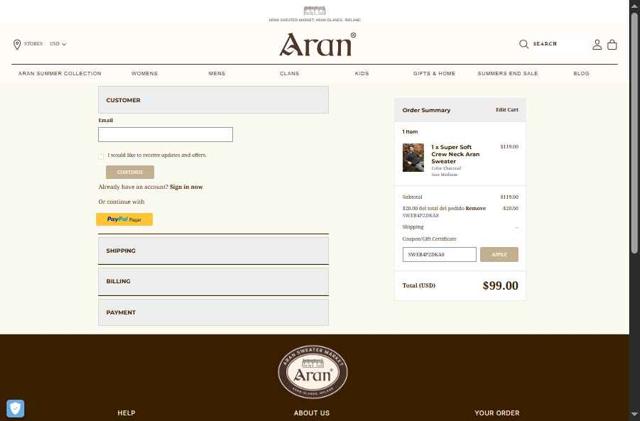The image size is (640, 421).
Task: Open the Blog menu item
Action: click(581, 74)
